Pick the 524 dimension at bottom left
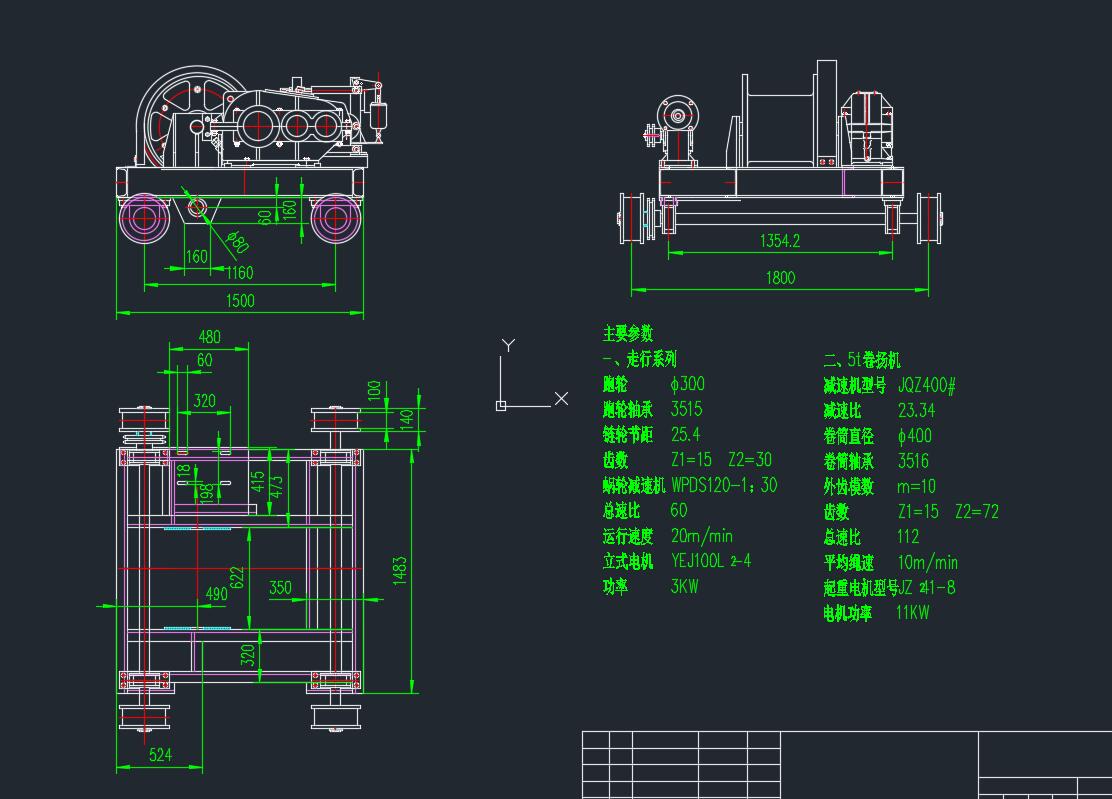Screen dimensions: 1112x799 coord(160,755)
